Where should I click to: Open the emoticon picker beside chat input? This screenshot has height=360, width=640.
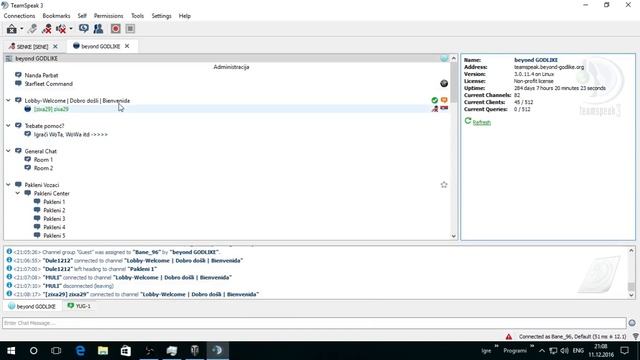(x=632, y=323)
